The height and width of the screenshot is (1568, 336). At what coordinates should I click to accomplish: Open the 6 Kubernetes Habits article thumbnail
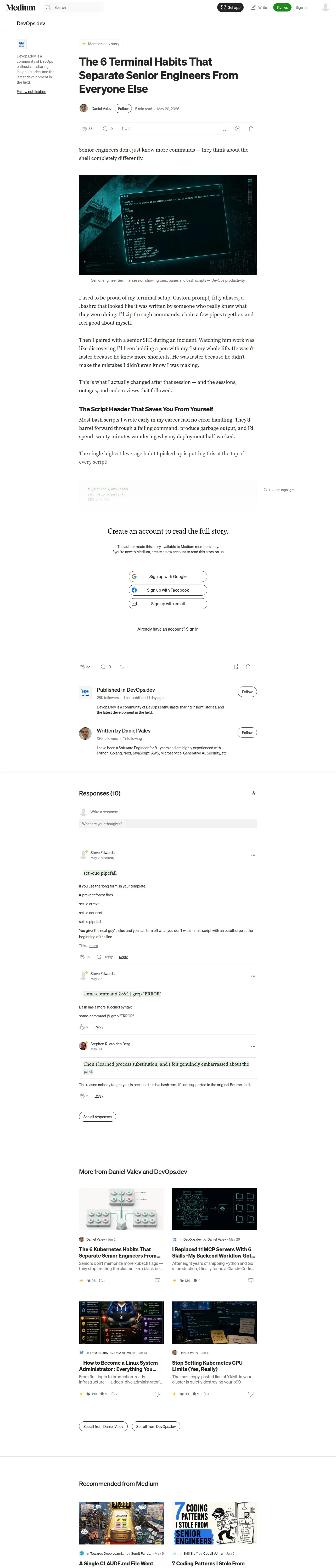point(121,1209)
